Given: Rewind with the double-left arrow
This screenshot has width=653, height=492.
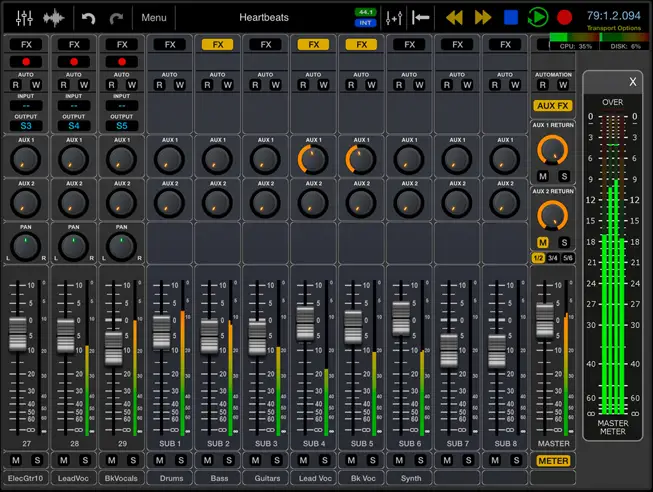Looking at the screenshot, I should pos(454,17).
